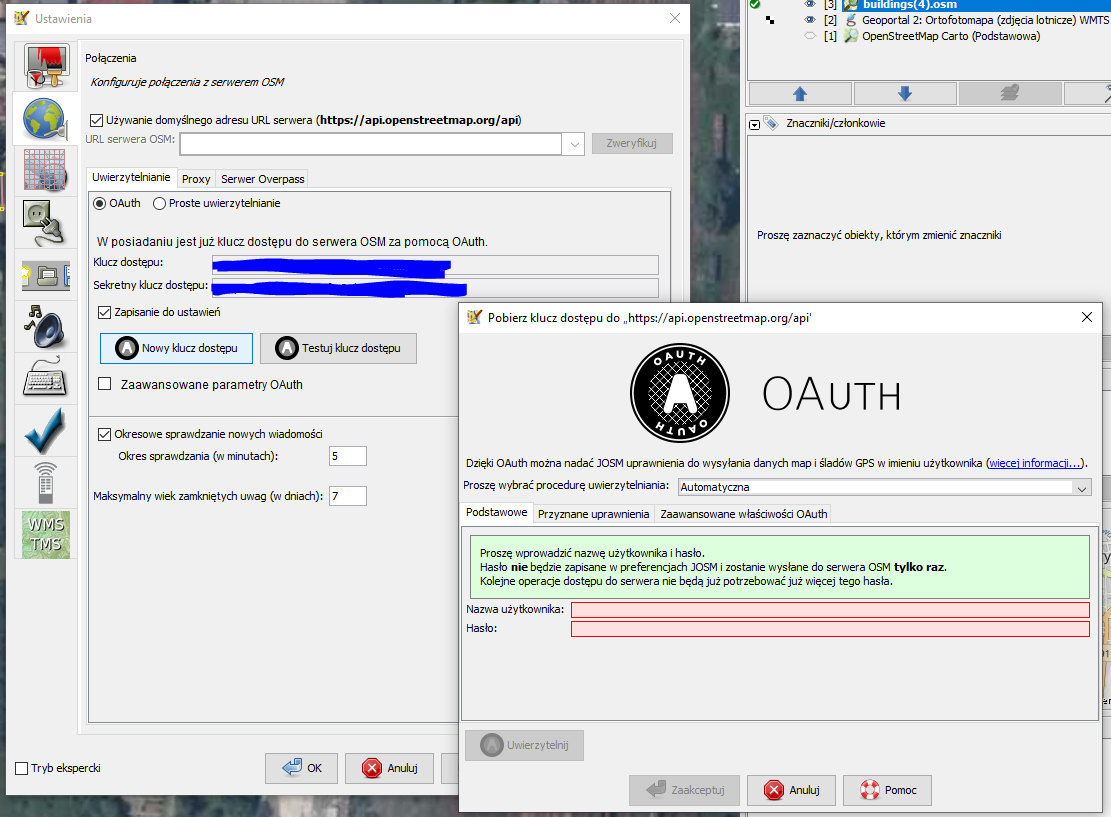
Task: Toggle Zapisanie do ustawień checkbox
Action: point(104,312)
